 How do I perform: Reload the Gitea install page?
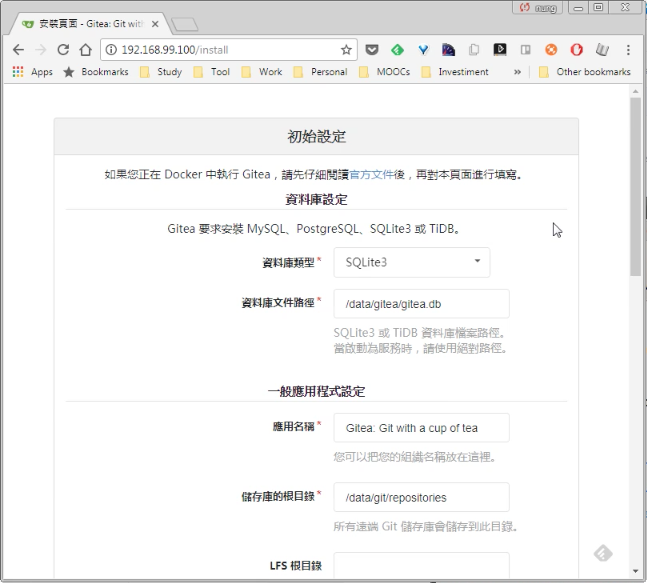[x=63, y=50]
